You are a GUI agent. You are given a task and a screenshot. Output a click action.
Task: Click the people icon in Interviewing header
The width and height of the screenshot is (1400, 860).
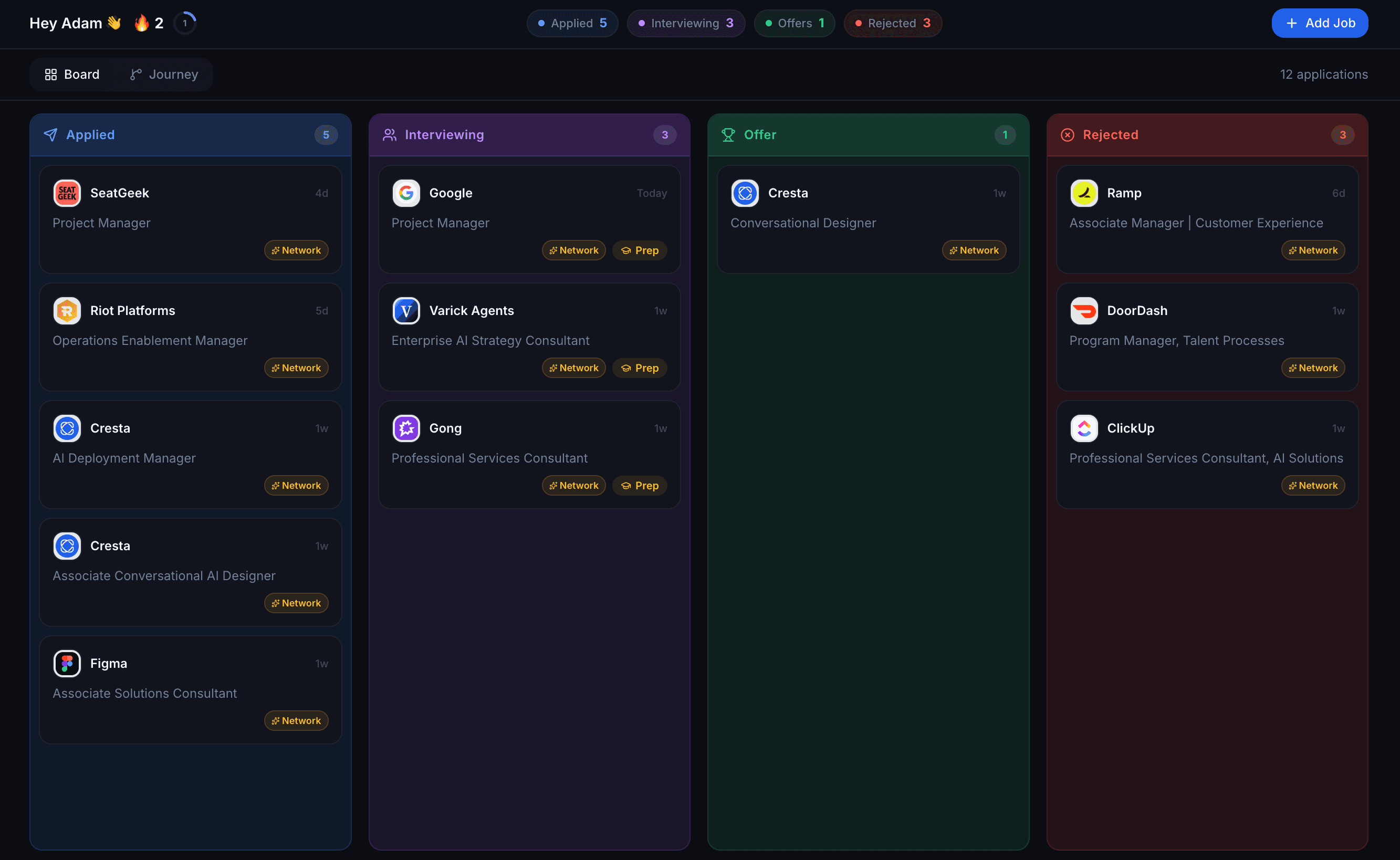[x=390, y=135]
